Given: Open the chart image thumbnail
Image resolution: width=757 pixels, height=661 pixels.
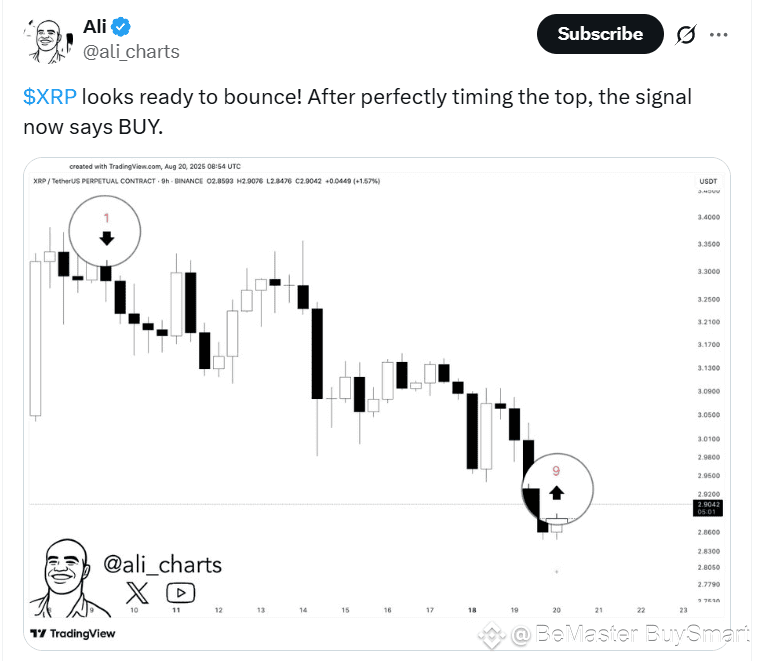Looking at the screenshot, I should pyautogui.click(x=377, y=404).
